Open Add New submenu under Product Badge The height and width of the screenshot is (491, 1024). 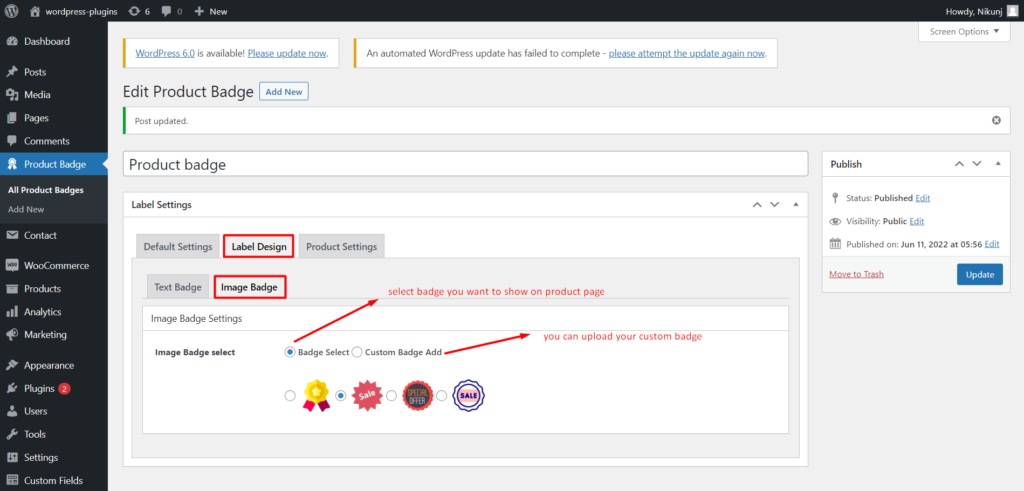click(x=26, y=210)
